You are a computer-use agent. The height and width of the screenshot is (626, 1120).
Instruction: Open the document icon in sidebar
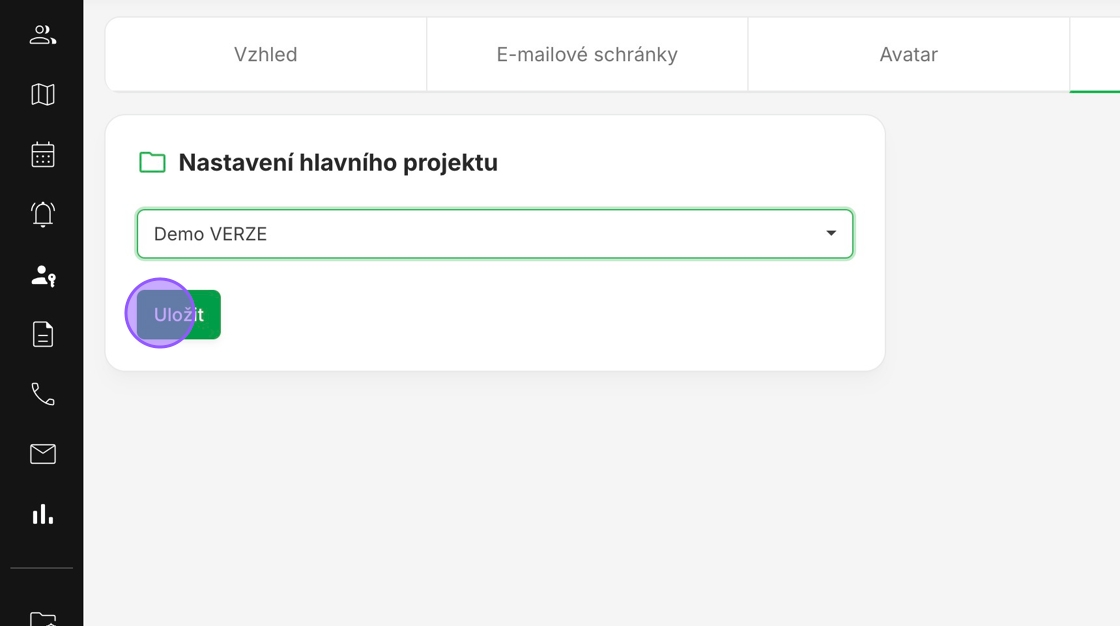pos(42,334)
